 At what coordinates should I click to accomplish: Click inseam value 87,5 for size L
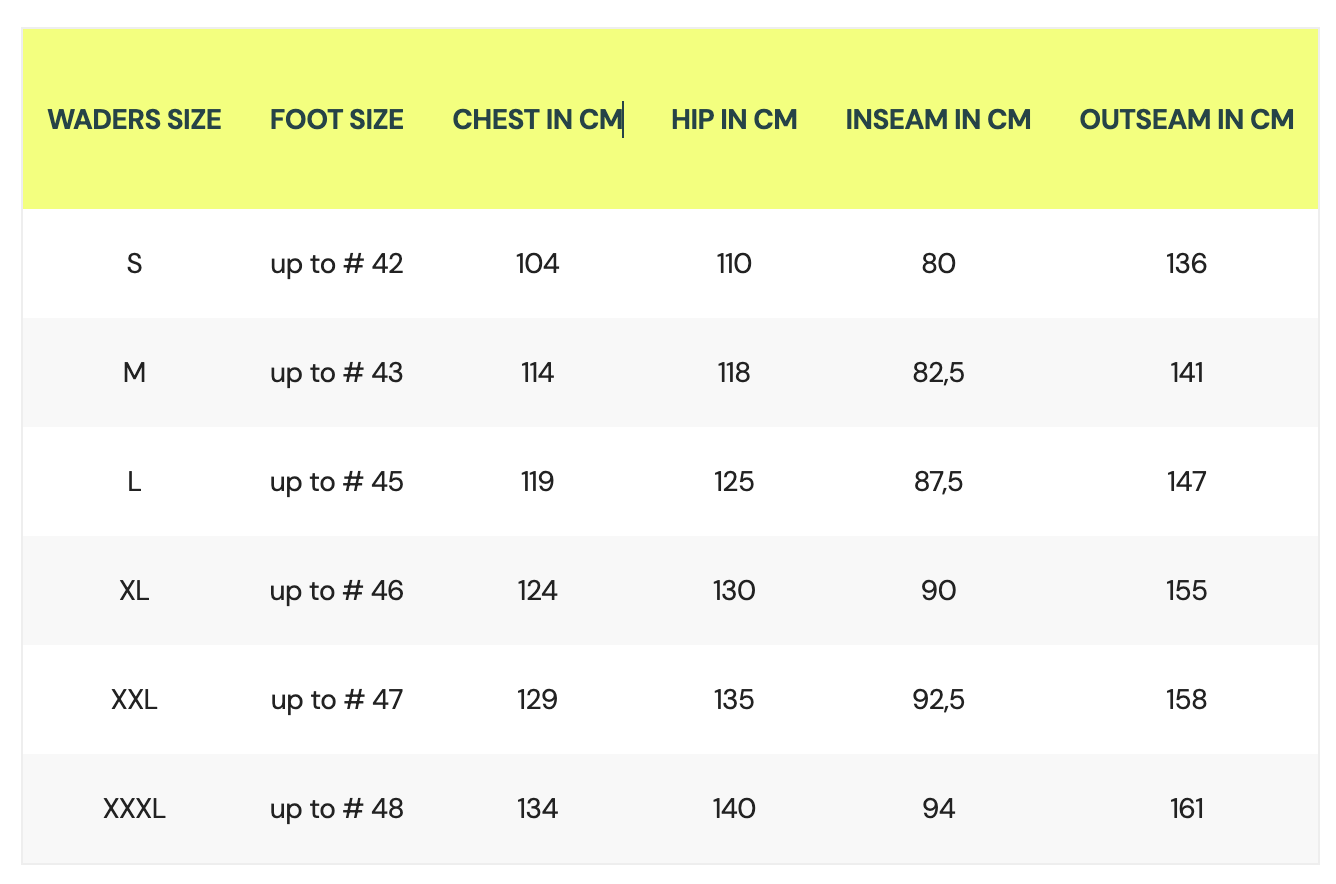pyautogui.click(x=938, y=482)
